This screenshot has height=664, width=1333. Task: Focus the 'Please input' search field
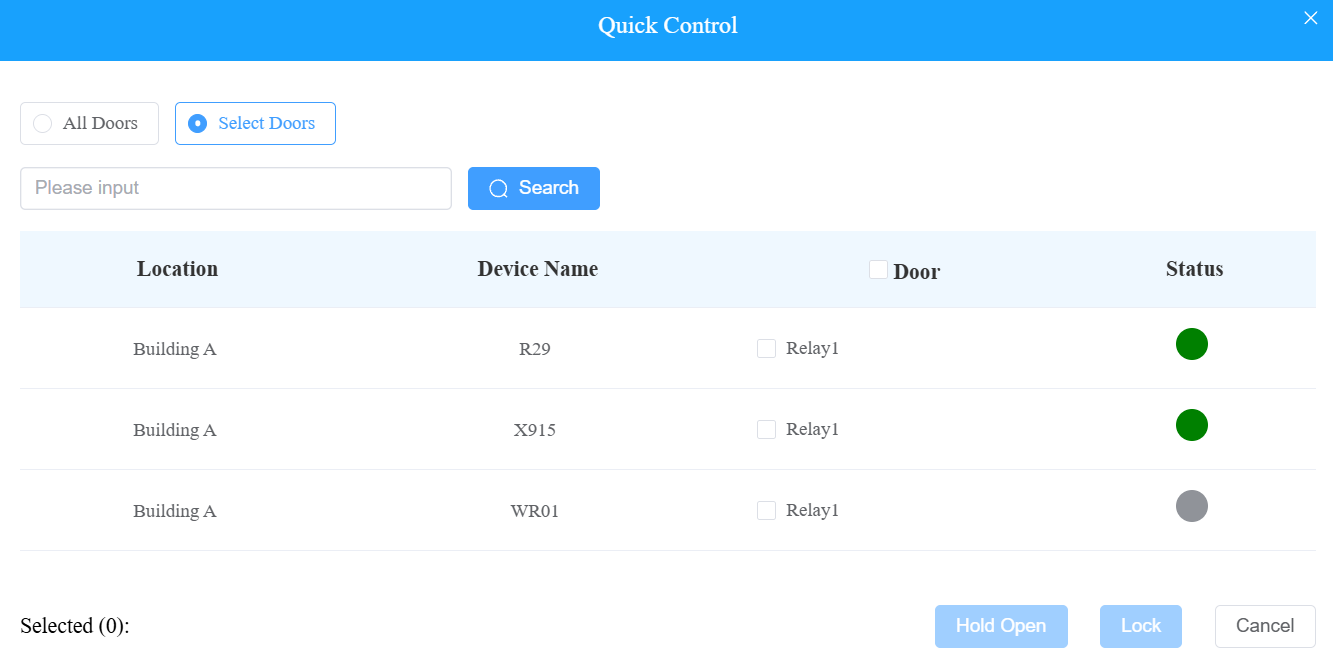pos(236,188)
